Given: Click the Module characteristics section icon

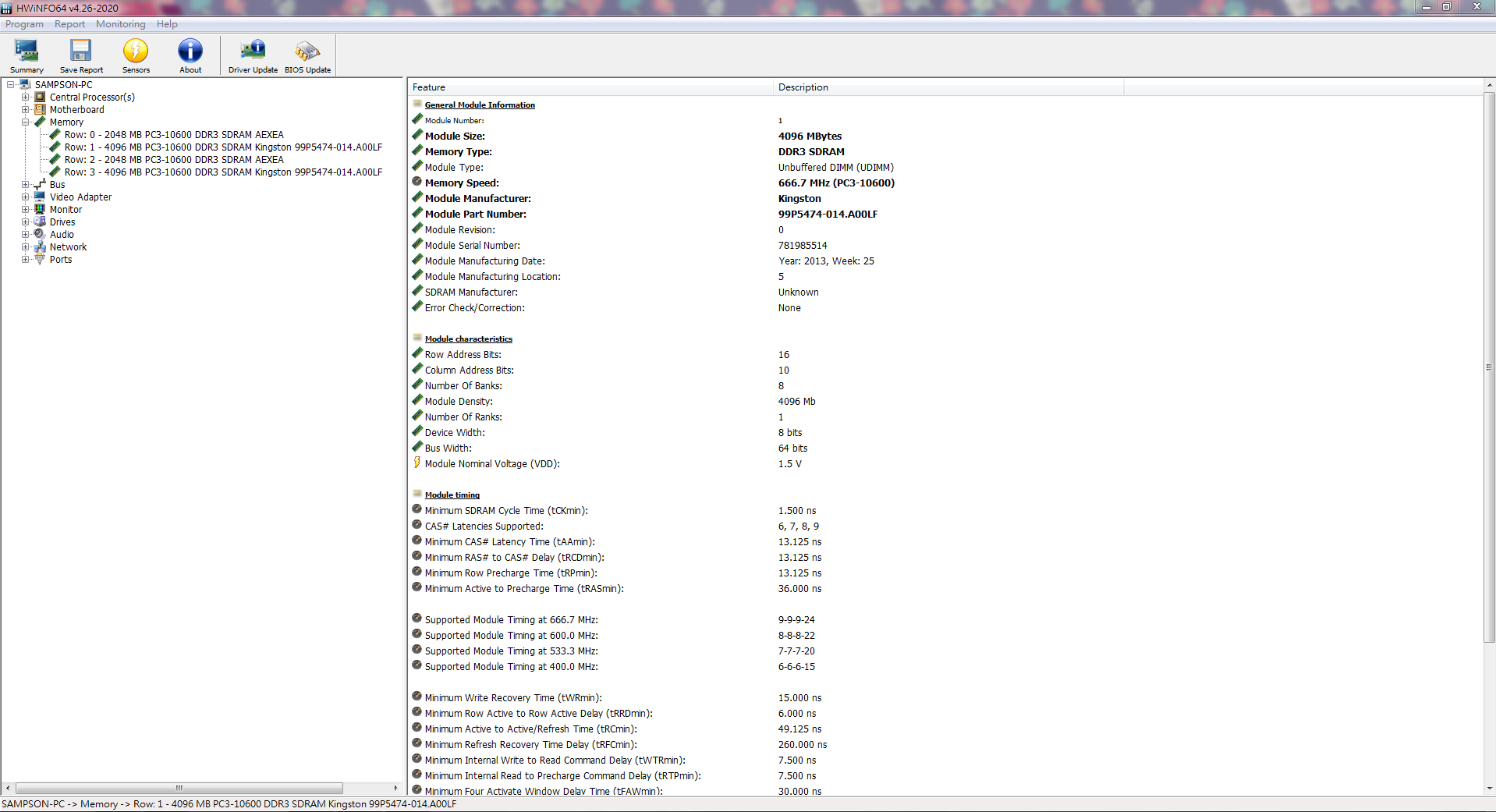Looking at the screenshot, I should [x=417, y=338].
